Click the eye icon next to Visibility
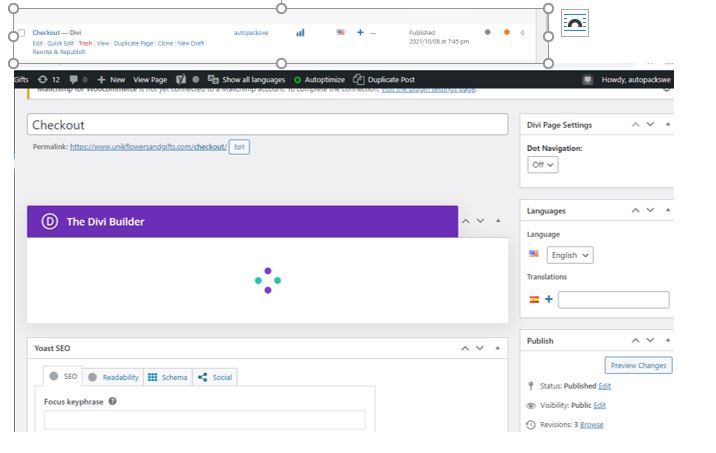The image size is (716, 453). pyautogui.click(x=531, y=406)
